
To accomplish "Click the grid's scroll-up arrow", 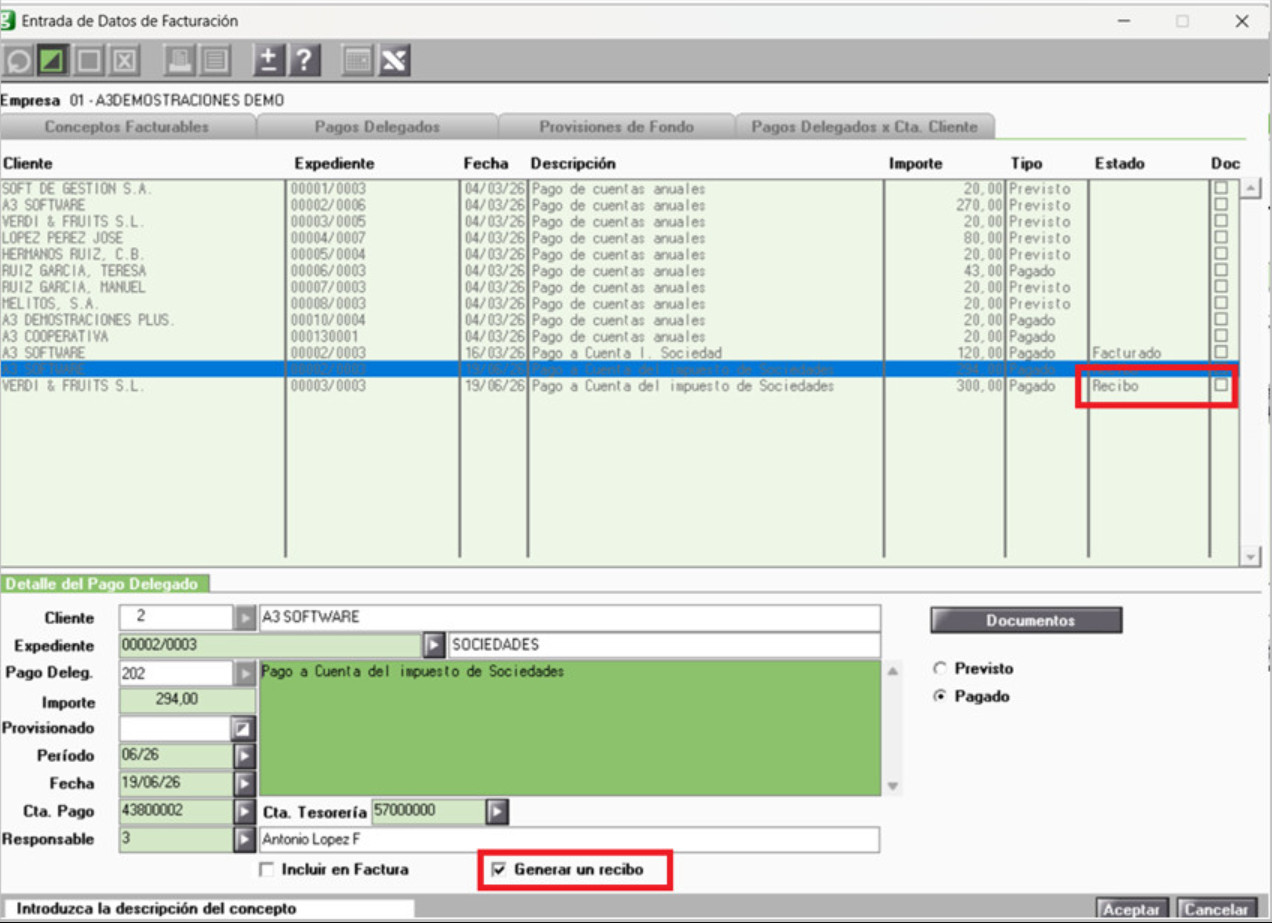I will [1250, 189].
